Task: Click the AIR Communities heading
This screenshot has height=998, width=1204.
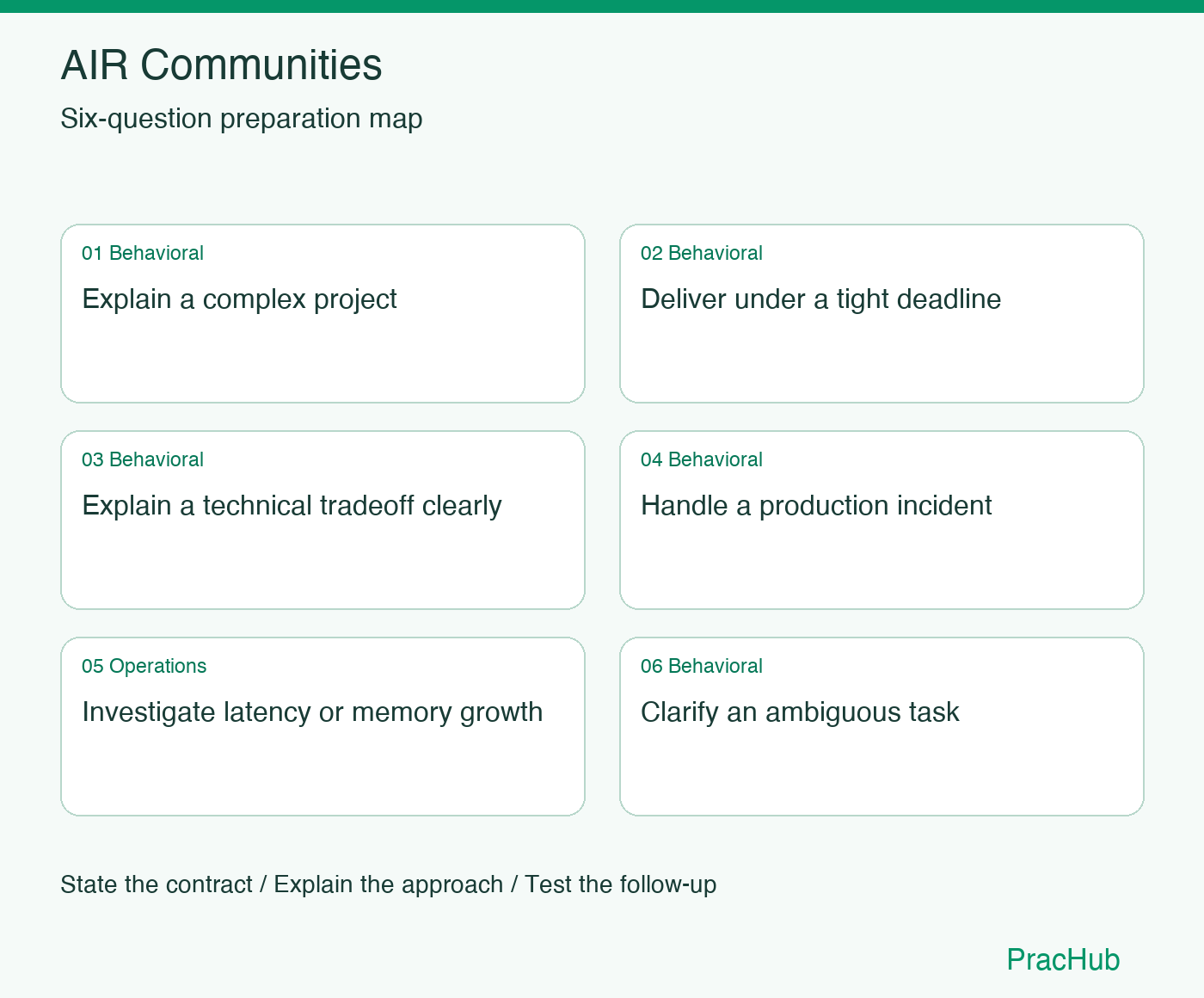Action: (x=221, y=65)
